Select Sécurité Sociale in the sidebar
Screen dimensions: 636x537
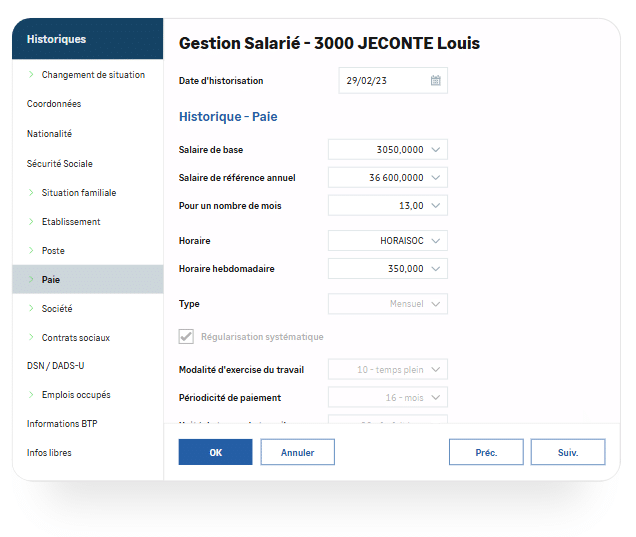(x=60, y=163)
